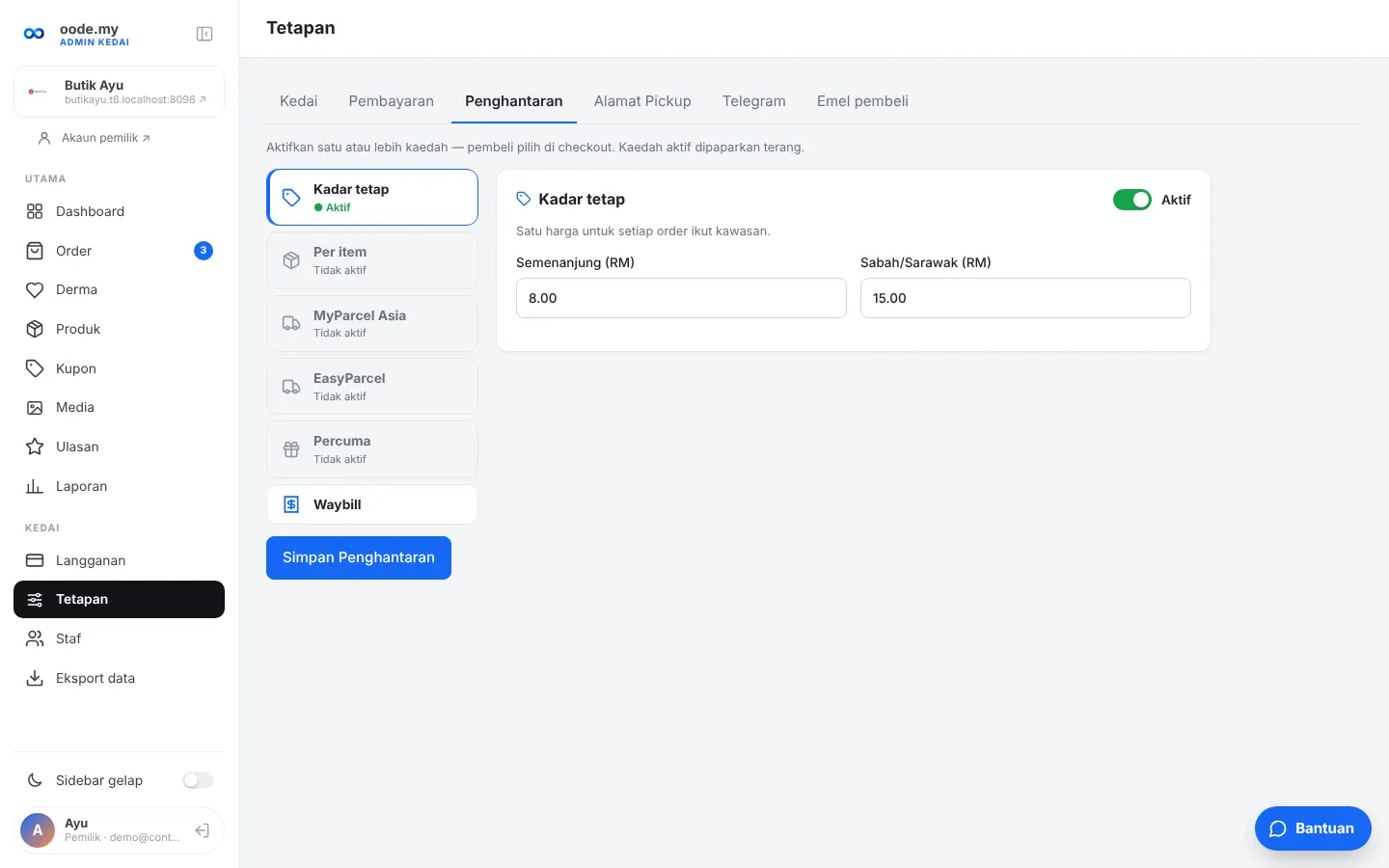Turn off the Kadar tetap Aktif switch
The image size is (1389, 868).
click(1132, 200)
